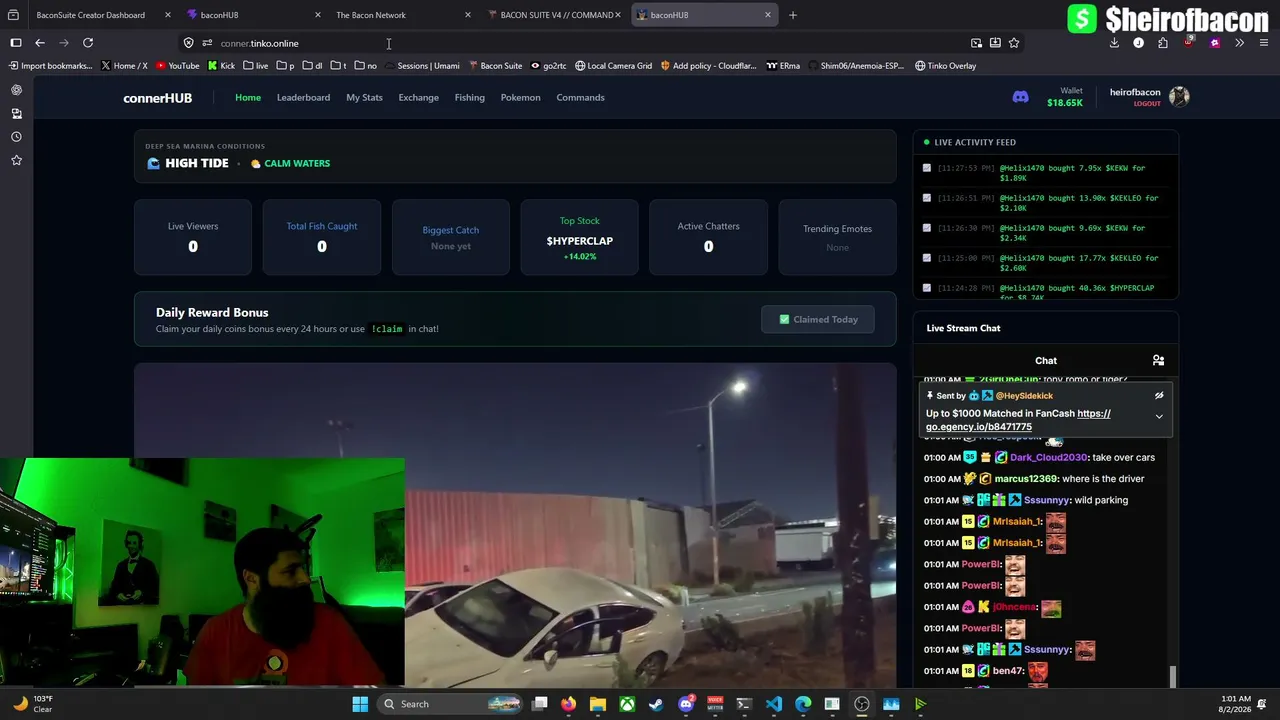The width and height of the screenshot is (1280, 720).
Task: Reload the page with the refresh icon
Action: click(88, 43)
